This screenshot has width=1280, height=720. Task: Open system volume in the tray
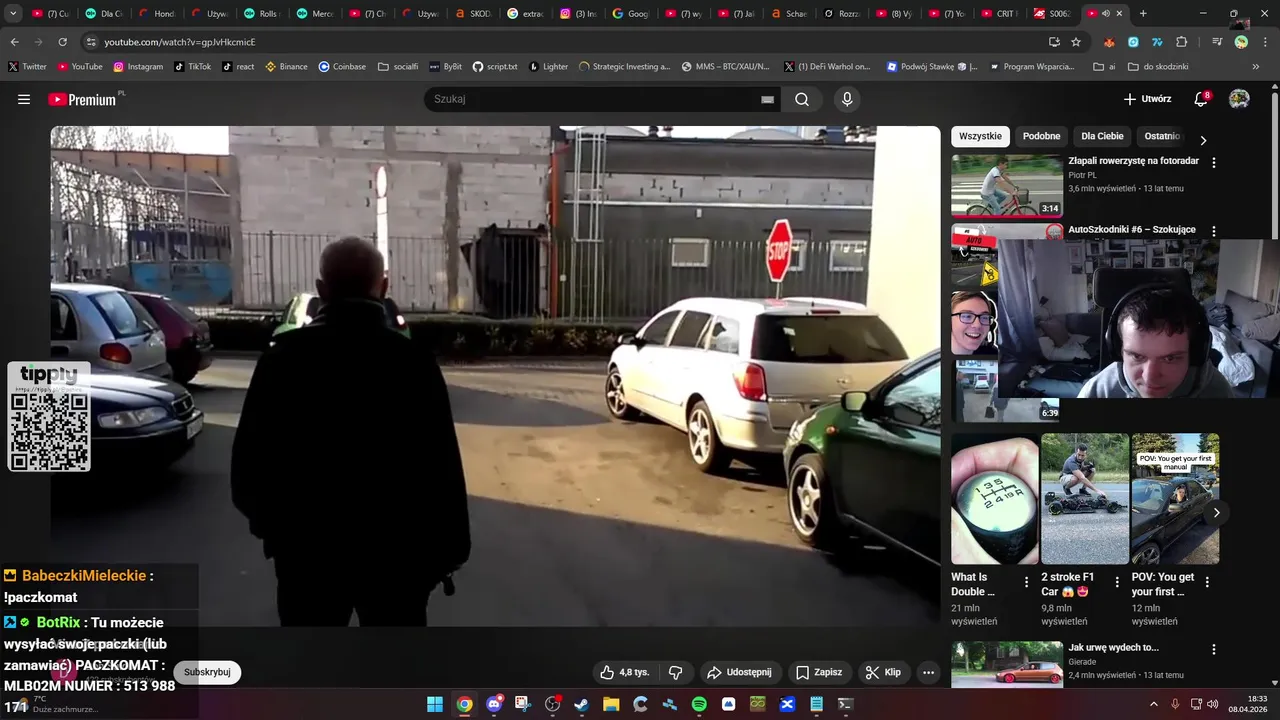1212,704
